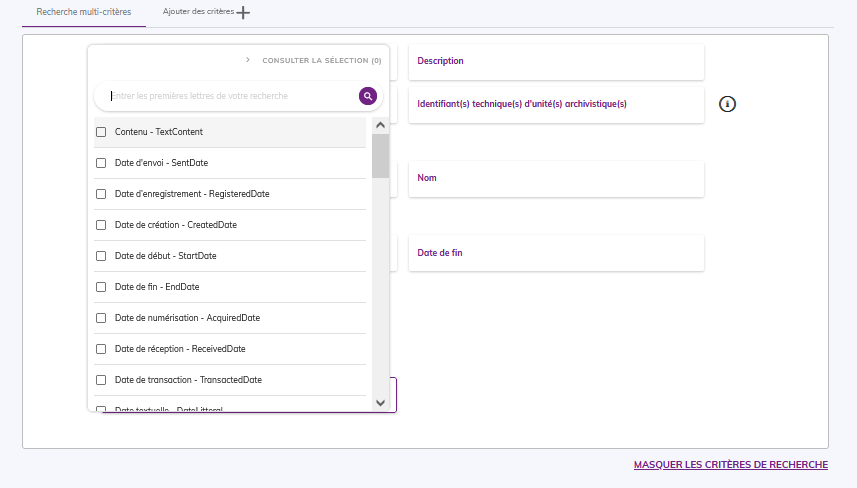Switch to Ajouter des critères tab
This screenshot has width=857, height=488.
[x=198, y=12]
